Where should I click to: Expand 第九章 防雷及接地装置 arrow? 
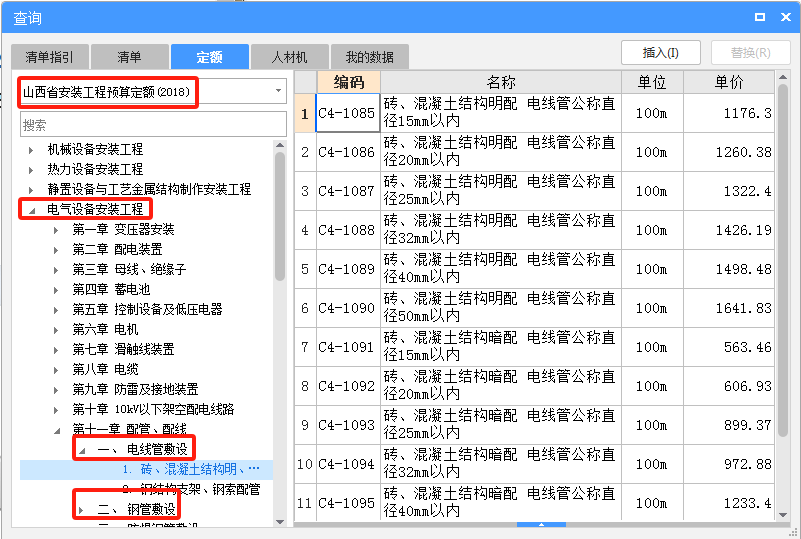click(x=56, y=390)
